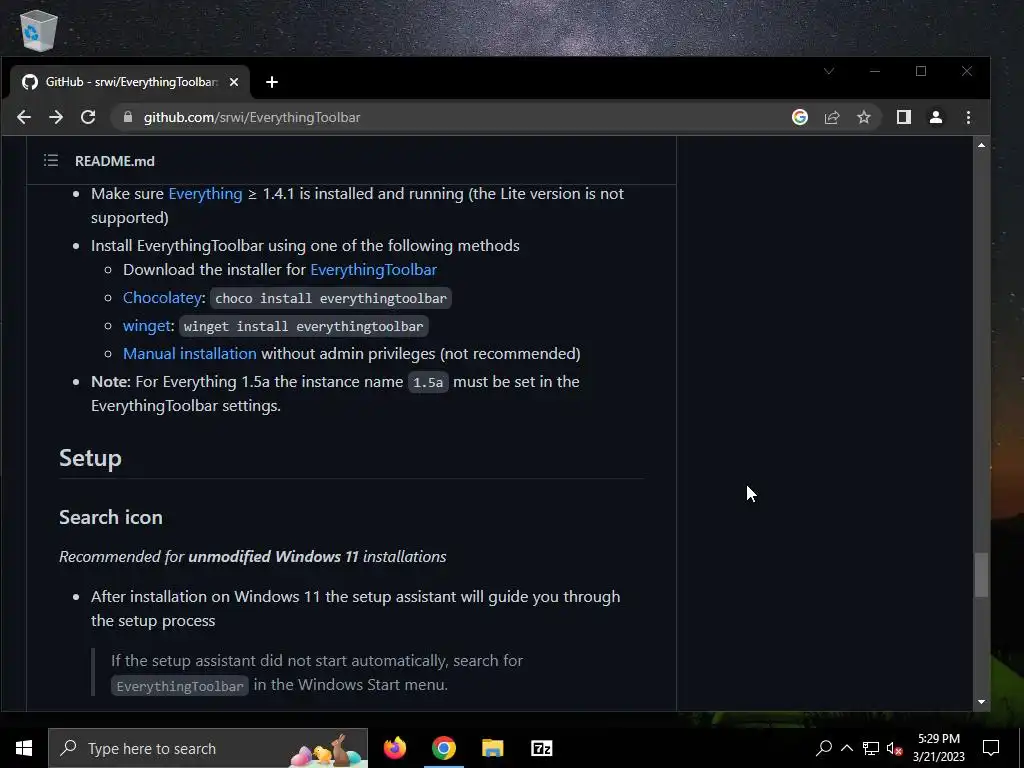Open Chrome profile menu
This screenshot has height=768, width=1024.
(x=936, y=117)
